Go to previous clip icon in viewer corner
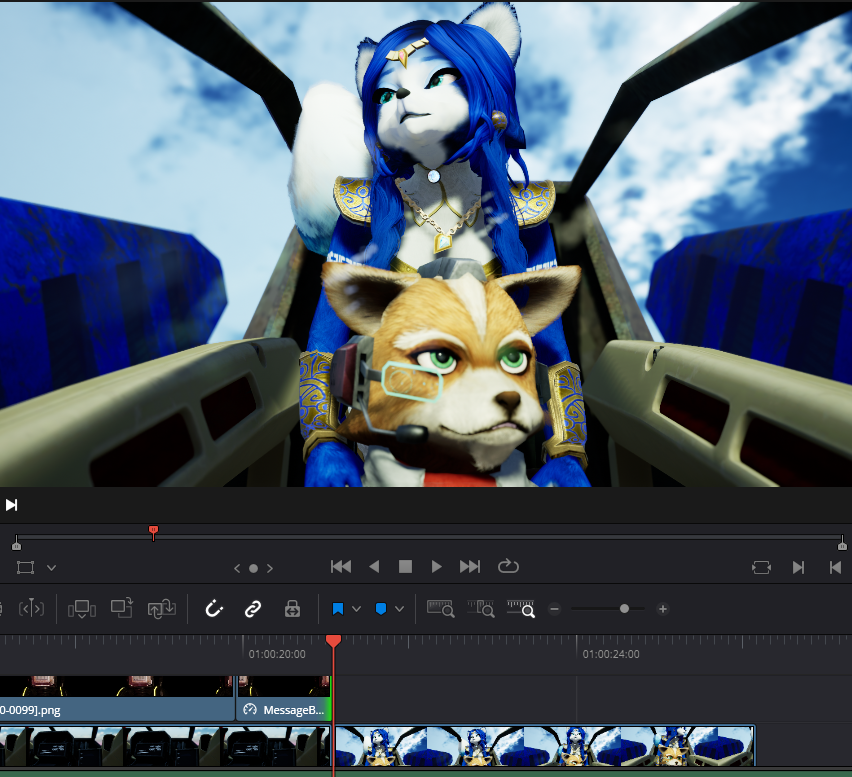 coord(835,567)
